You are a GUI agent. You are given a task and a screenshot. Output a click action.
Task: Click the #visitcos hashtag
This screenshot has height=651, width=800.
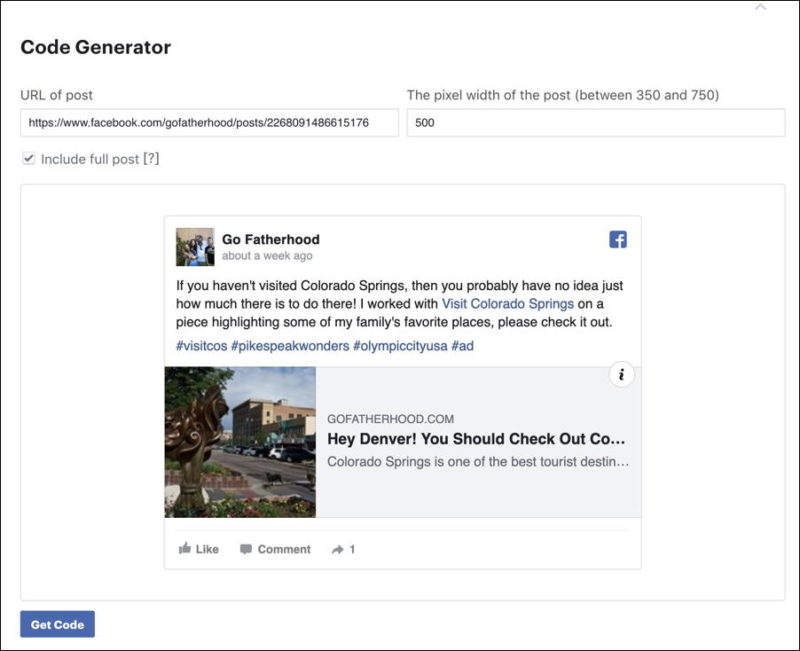(200, 345)
